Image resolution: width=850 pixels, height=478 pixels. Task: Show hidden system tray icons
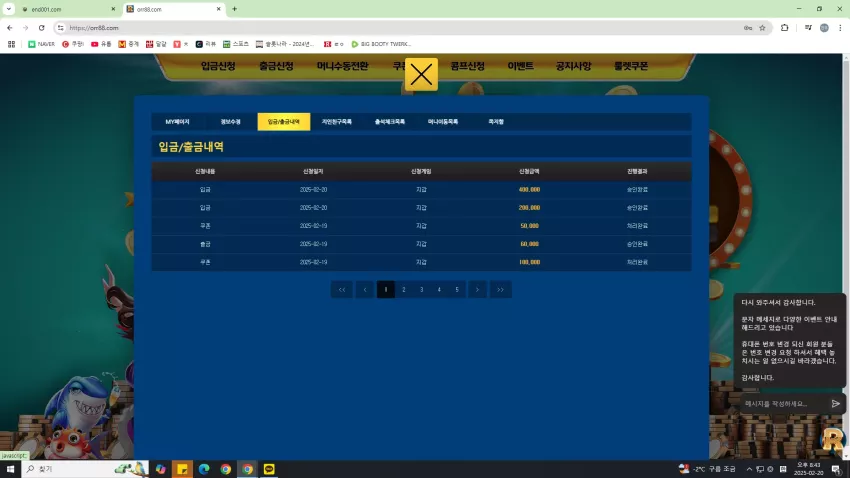[x=749, y=469]
